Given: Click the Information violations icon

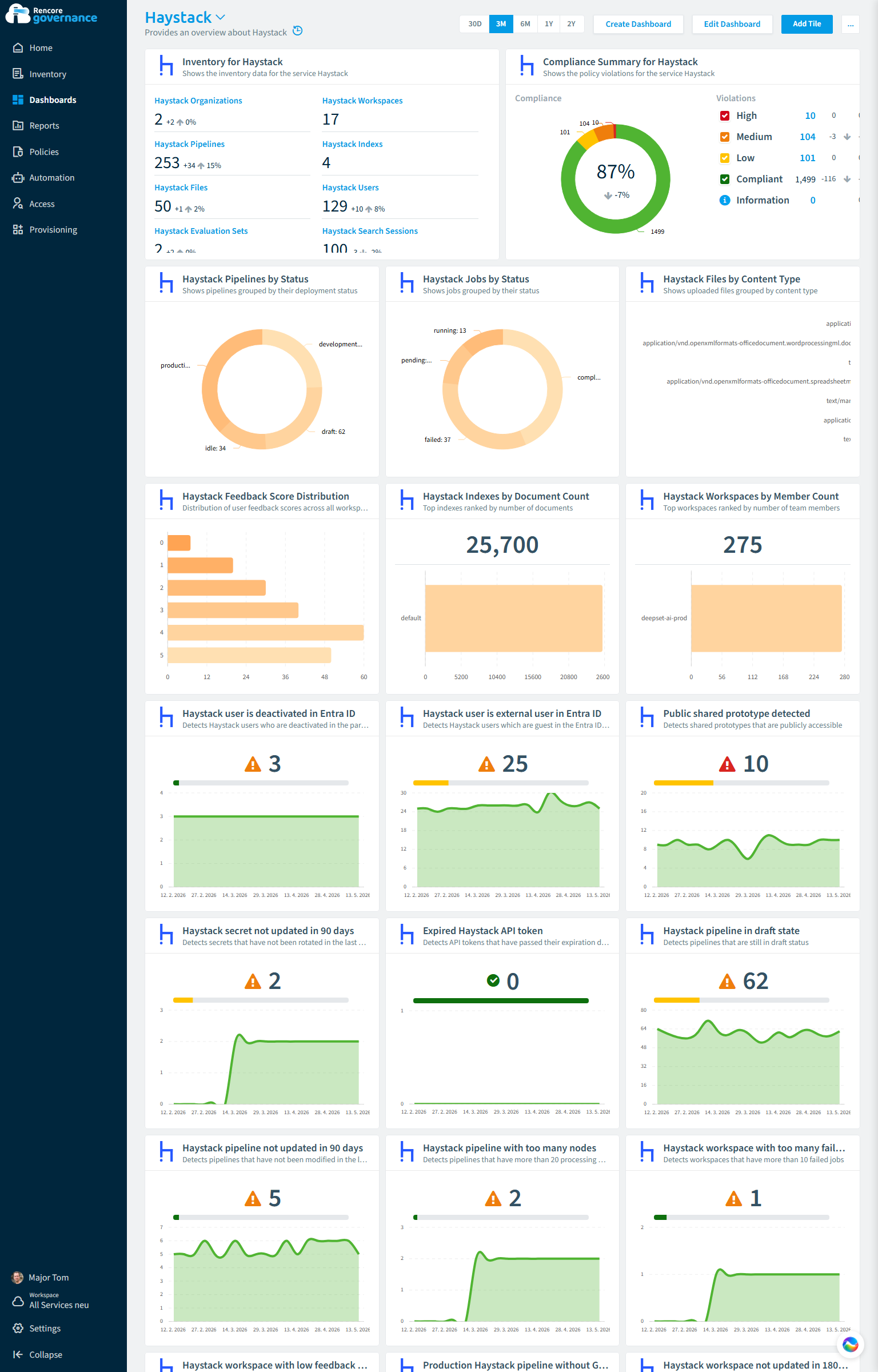Looking at the screenshot, I should click(724, 200).
